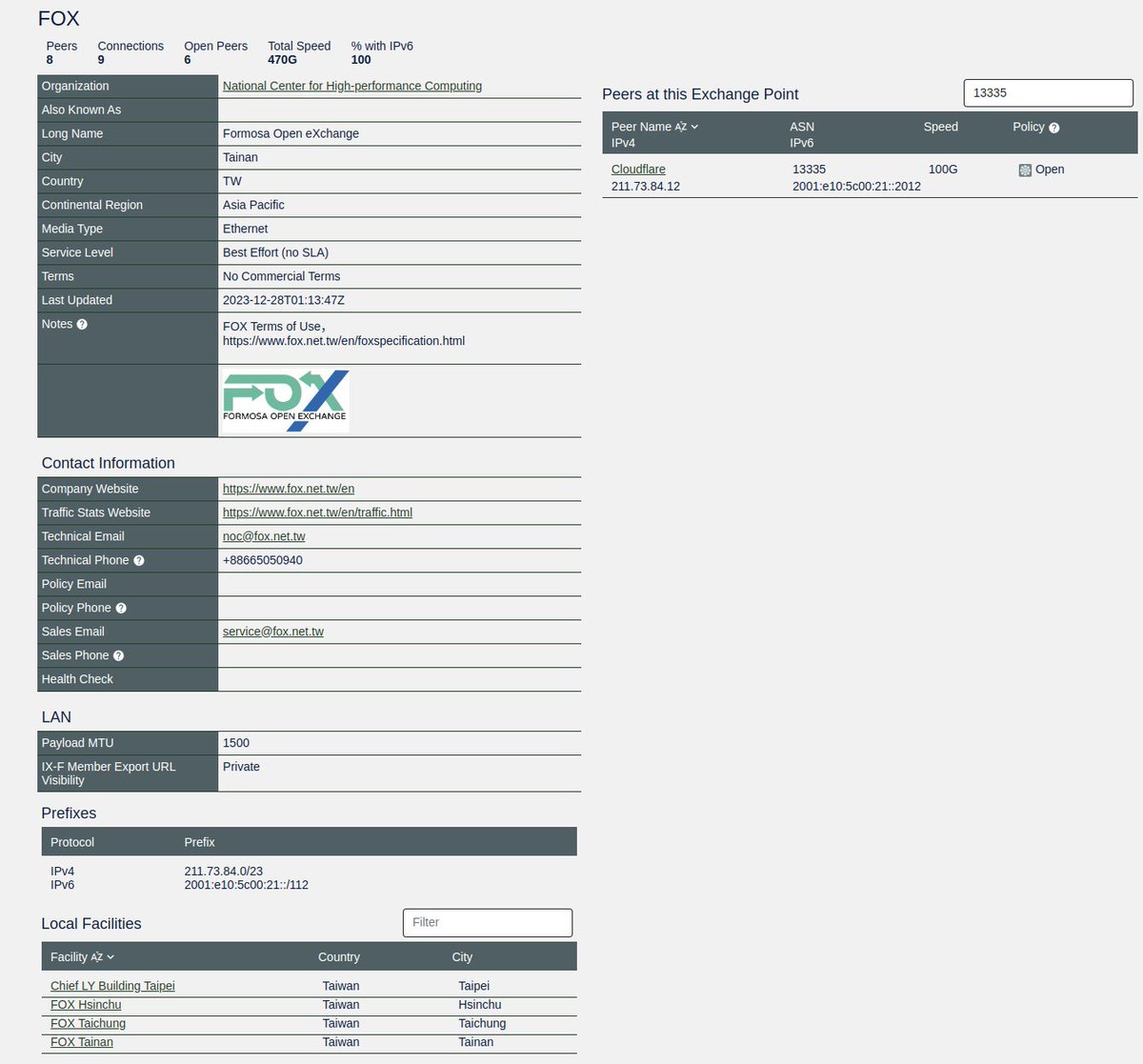Click the Private export URL visibility value
1143x1064 pixels.
pos(241,767)
